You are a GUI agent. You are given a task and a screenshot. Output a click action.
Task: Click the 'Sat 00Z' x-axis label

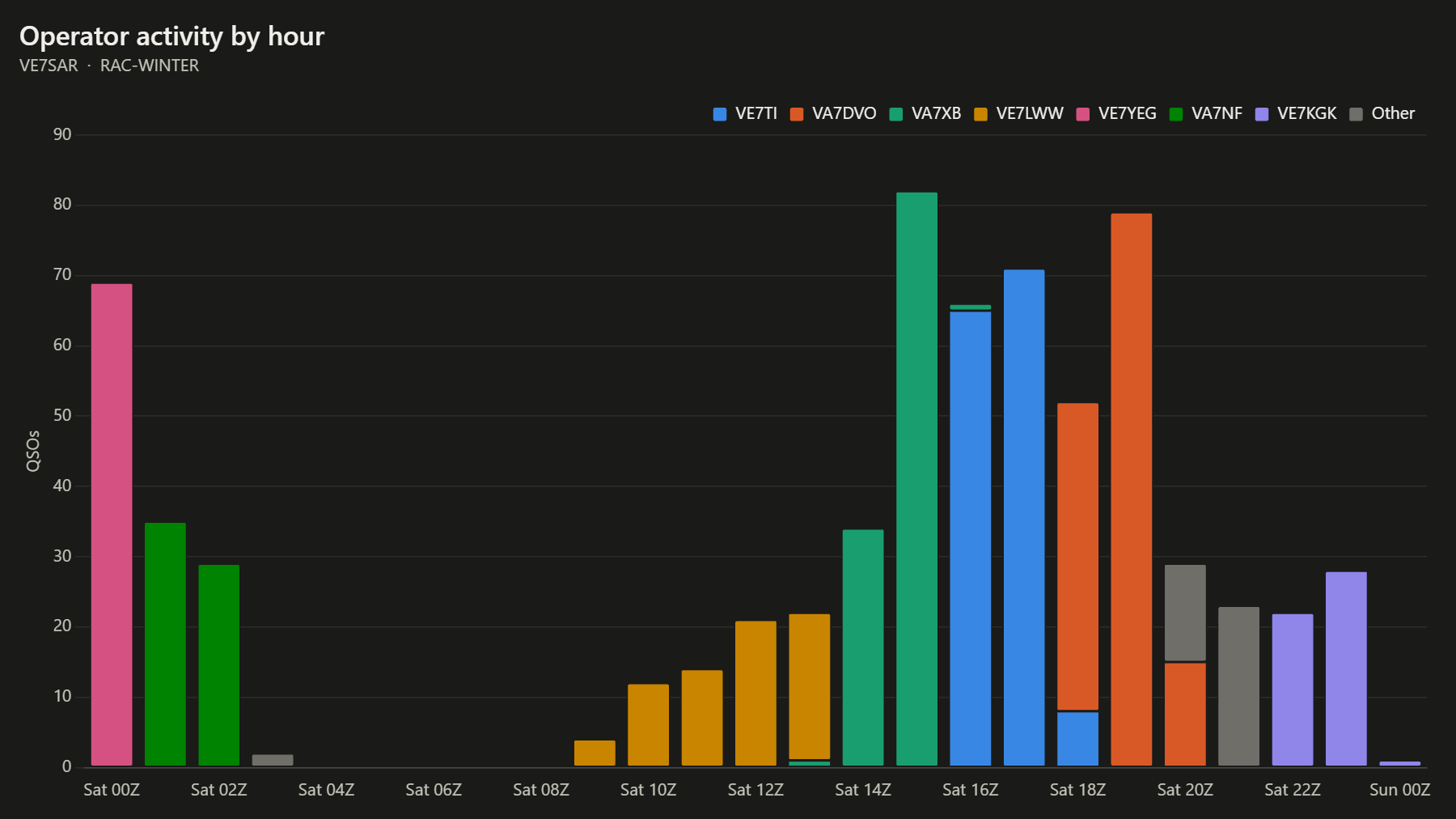(112, 790)
